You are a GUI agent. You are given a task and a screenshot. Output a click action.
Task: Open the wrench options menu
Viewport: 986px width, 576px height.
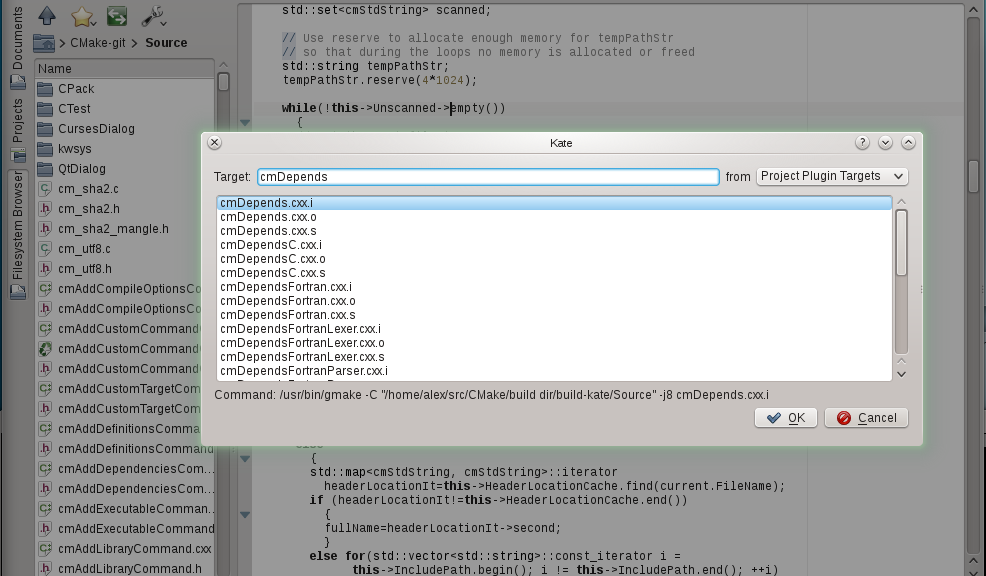[x=153, y=16]
